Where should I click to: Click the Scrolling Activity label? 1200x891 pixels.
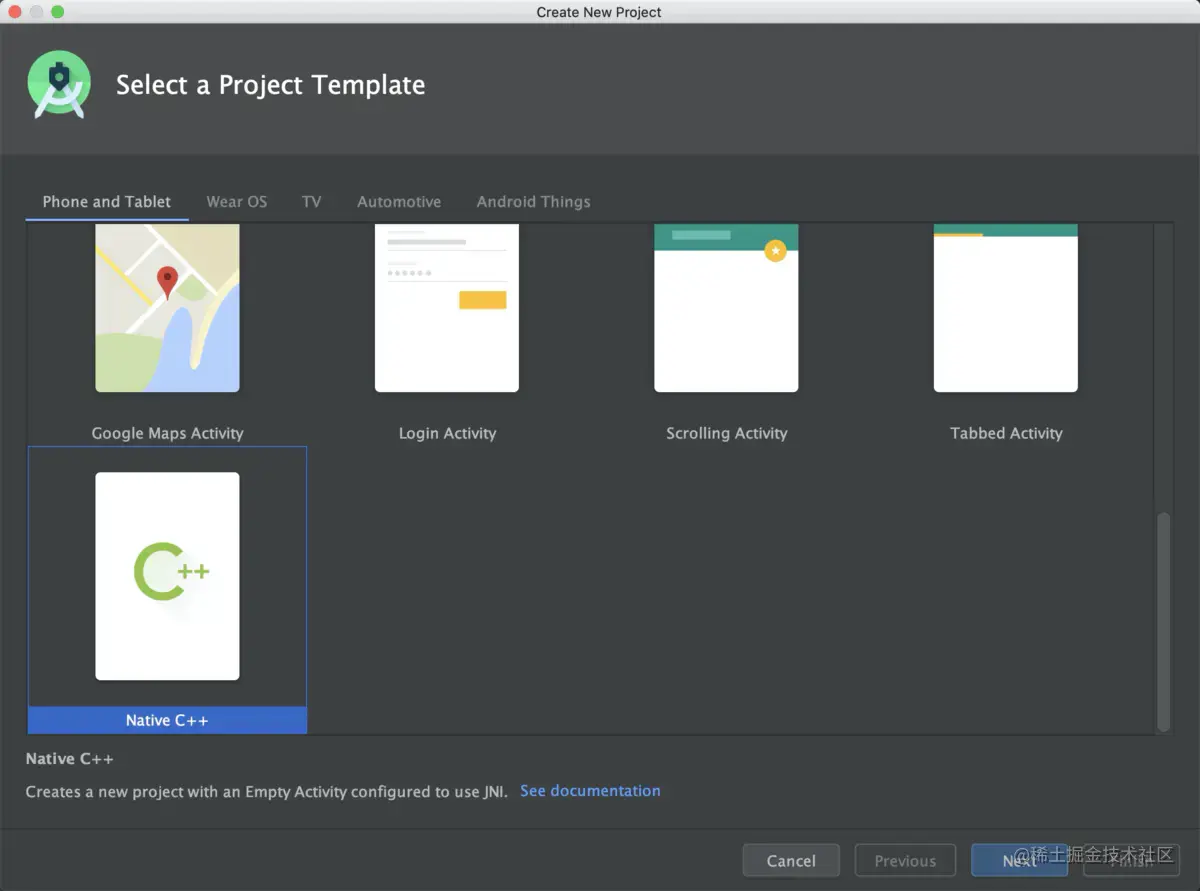point(727,433)
